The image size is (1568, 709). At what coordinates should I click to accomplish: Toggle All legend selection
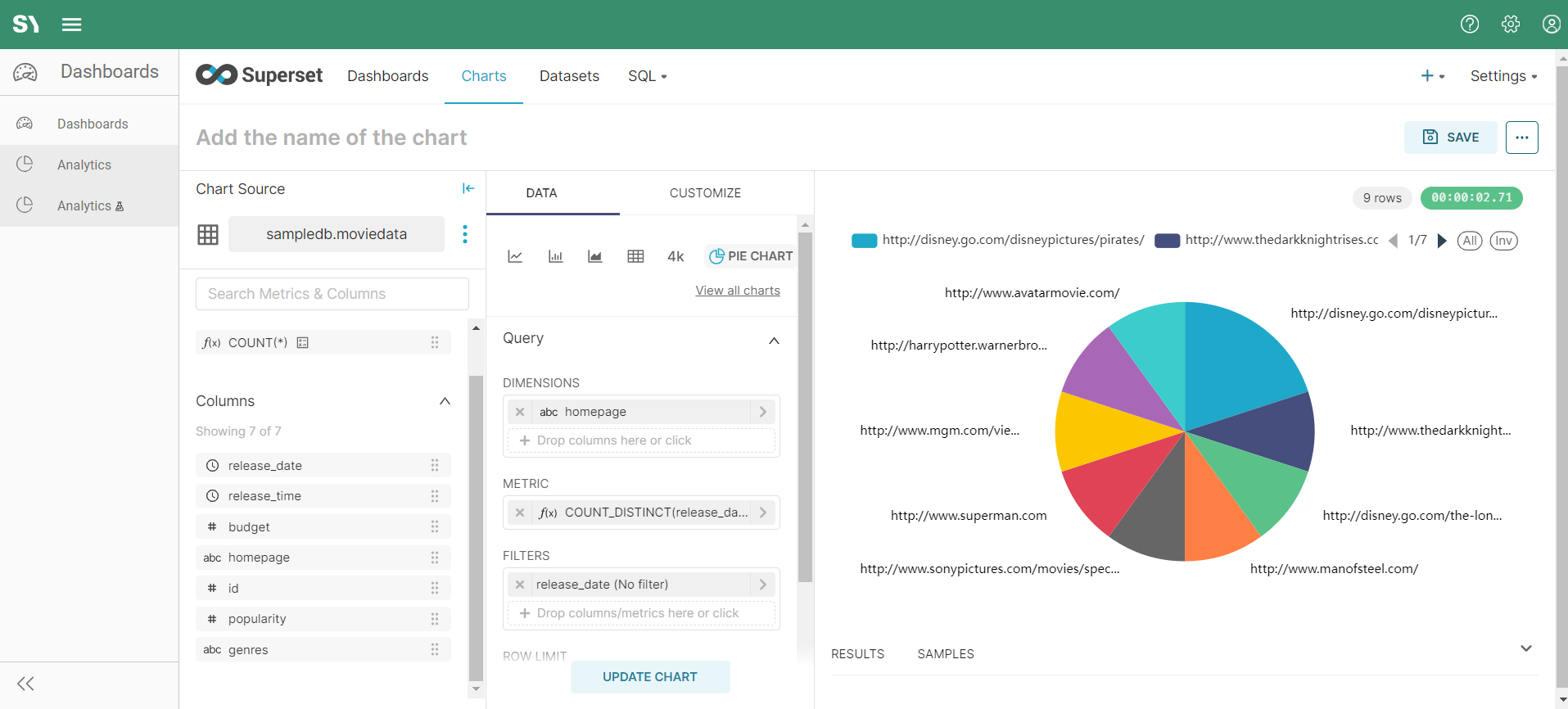pyautogui.click(x=1470, y=241)
